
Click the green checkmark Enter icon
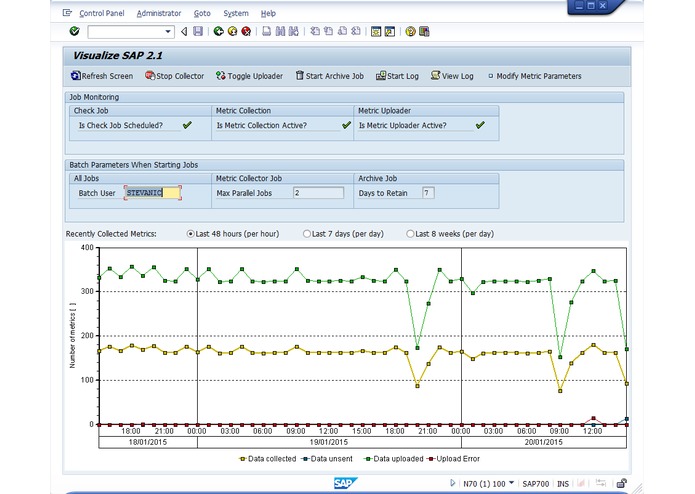coord(74,31)
